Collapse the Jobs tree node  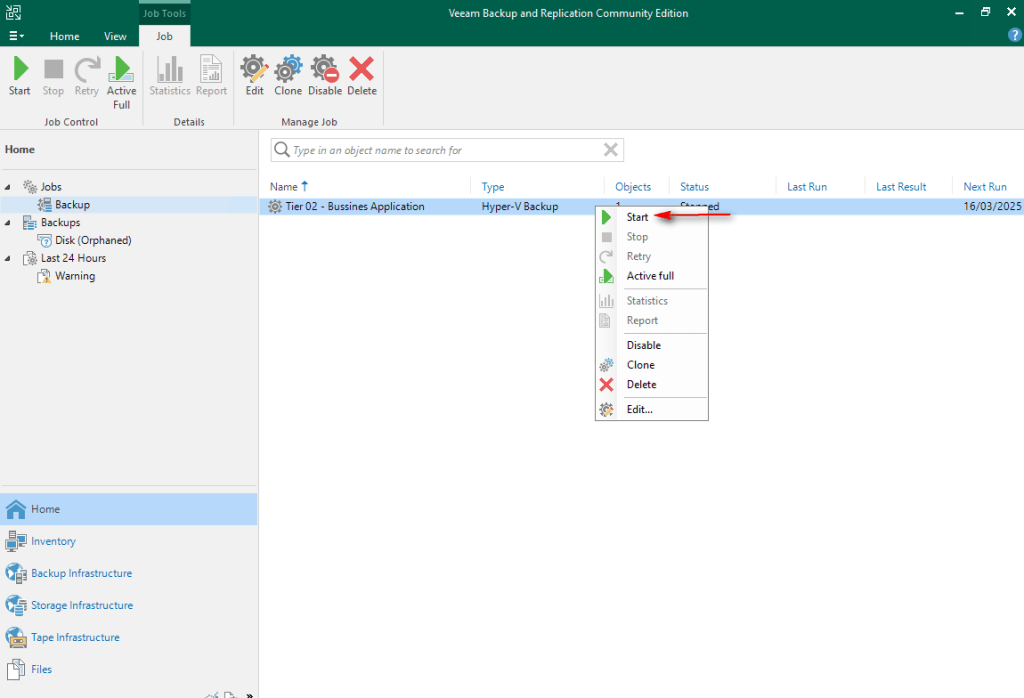(x=9, y=187)
